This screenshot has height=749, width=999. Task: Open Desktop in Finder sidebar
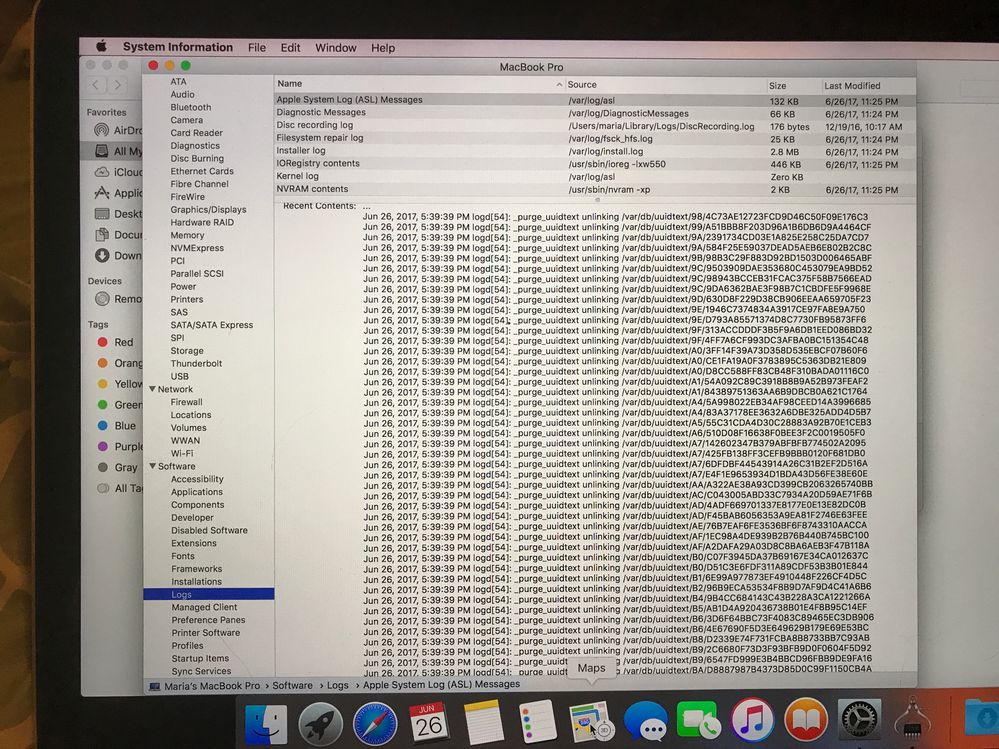click(118, 213)
